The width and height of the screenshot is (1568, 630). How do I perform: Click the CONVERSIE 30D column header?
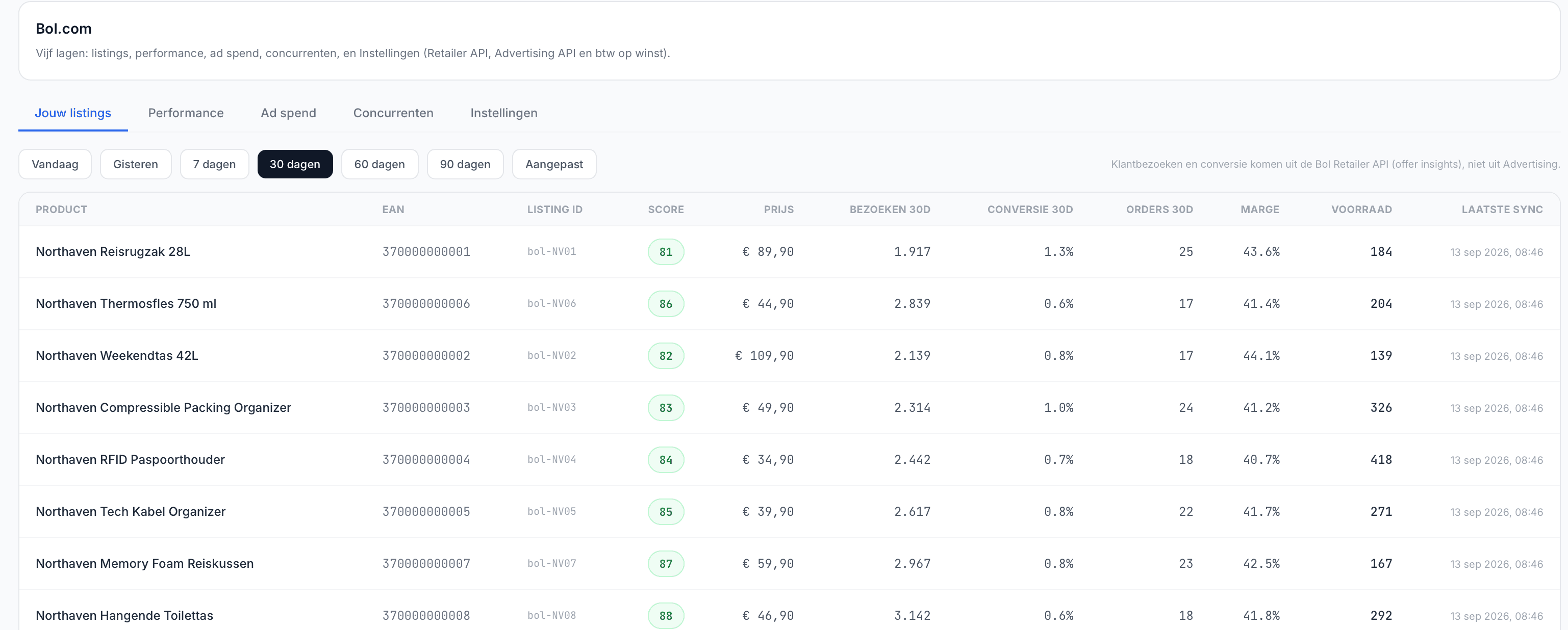tap(1030, 209)
